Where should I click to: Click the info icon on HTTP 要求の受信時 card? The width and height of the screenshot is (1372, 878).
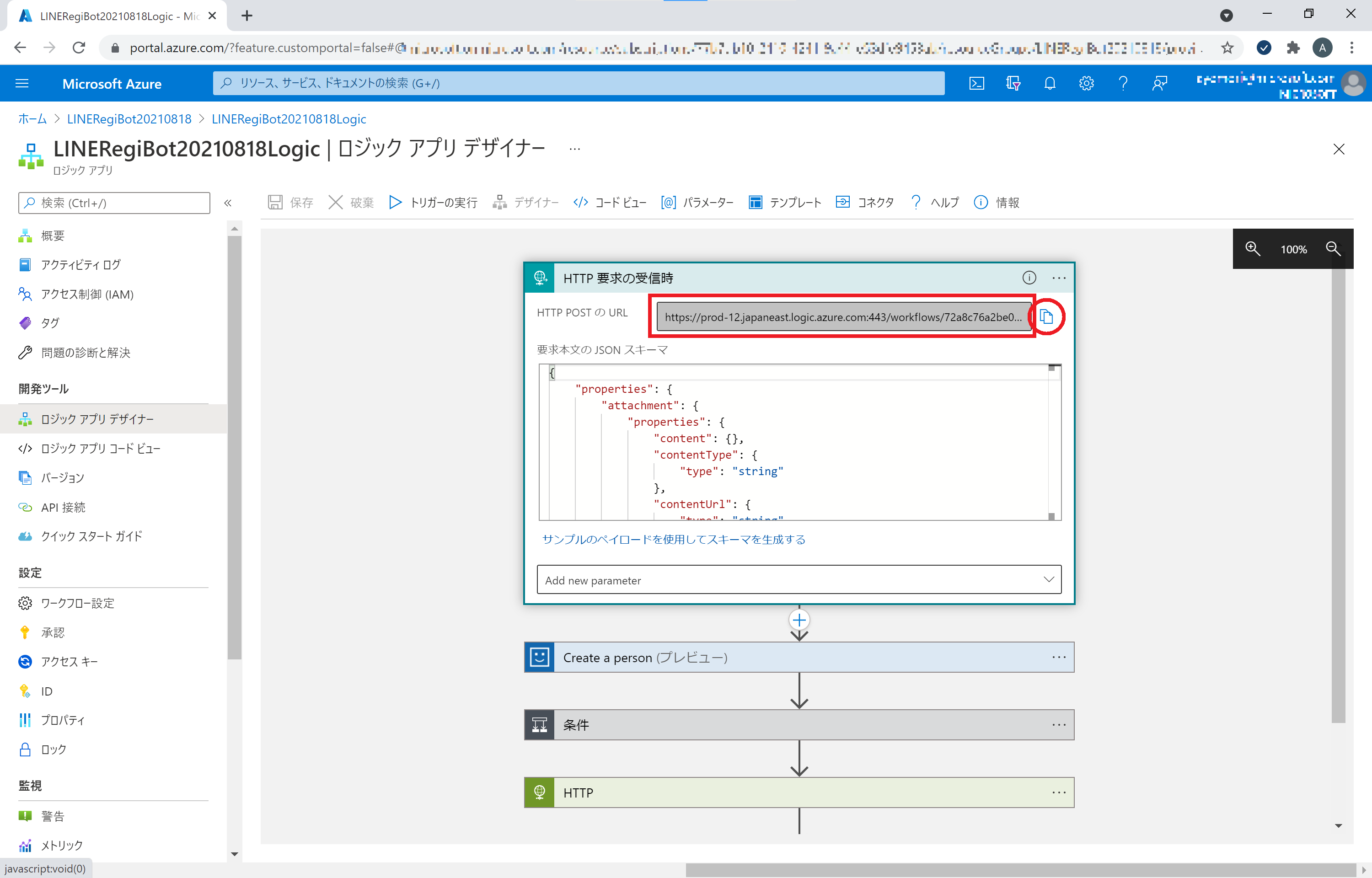tap(1029, 278)
